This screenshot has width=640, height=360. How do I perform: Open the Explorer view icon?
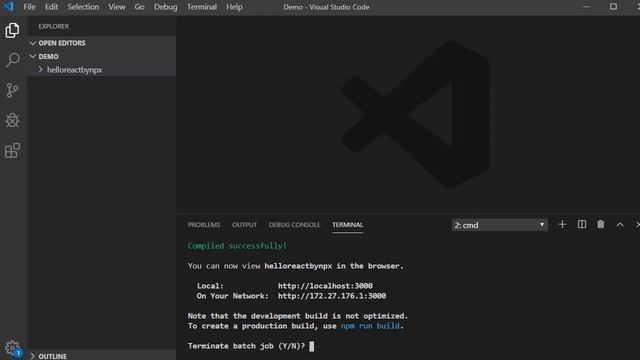[x=12, y=30]
